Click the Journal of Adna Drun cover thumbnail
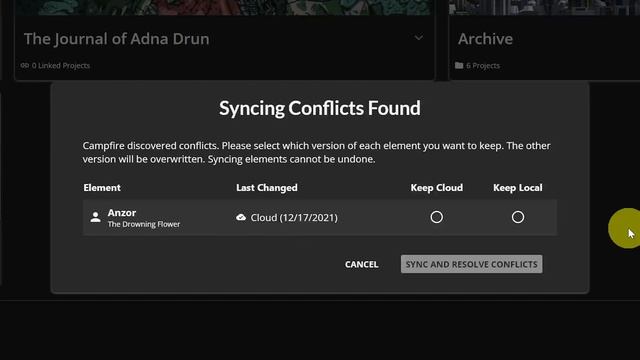 tap(224, 7)
